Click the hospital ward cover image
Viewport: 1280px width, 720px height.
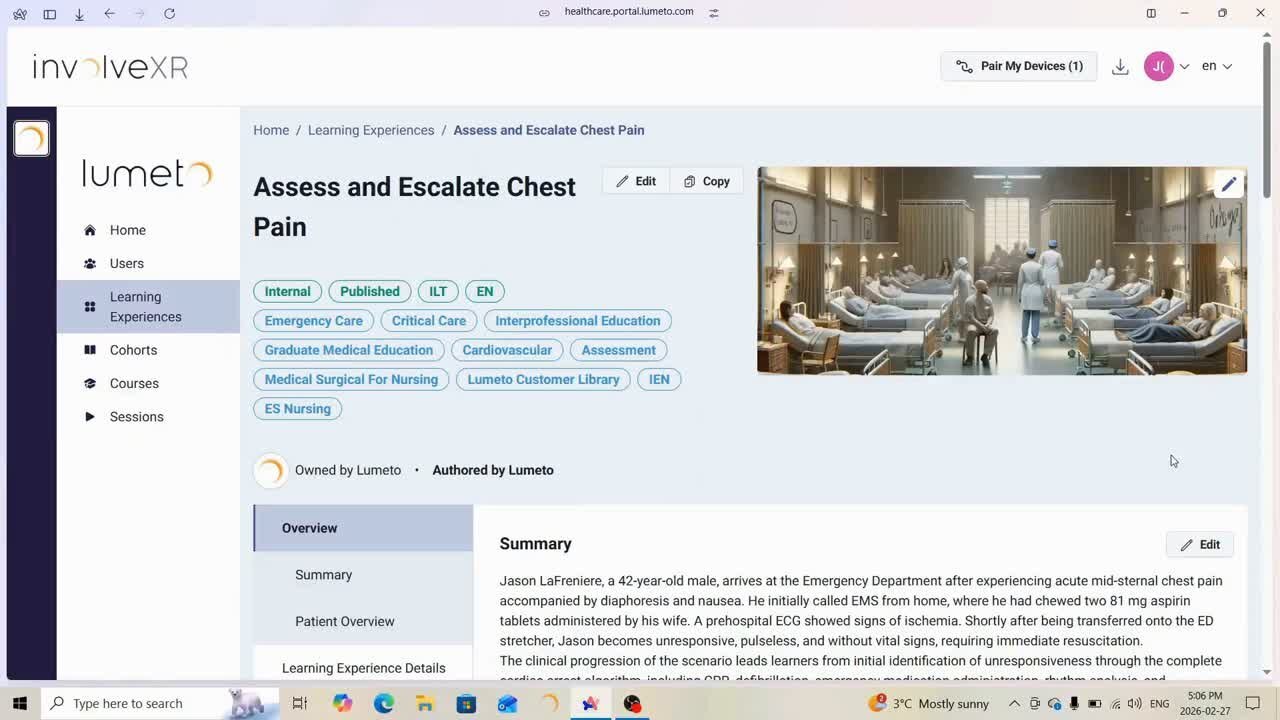(1002, 271)
